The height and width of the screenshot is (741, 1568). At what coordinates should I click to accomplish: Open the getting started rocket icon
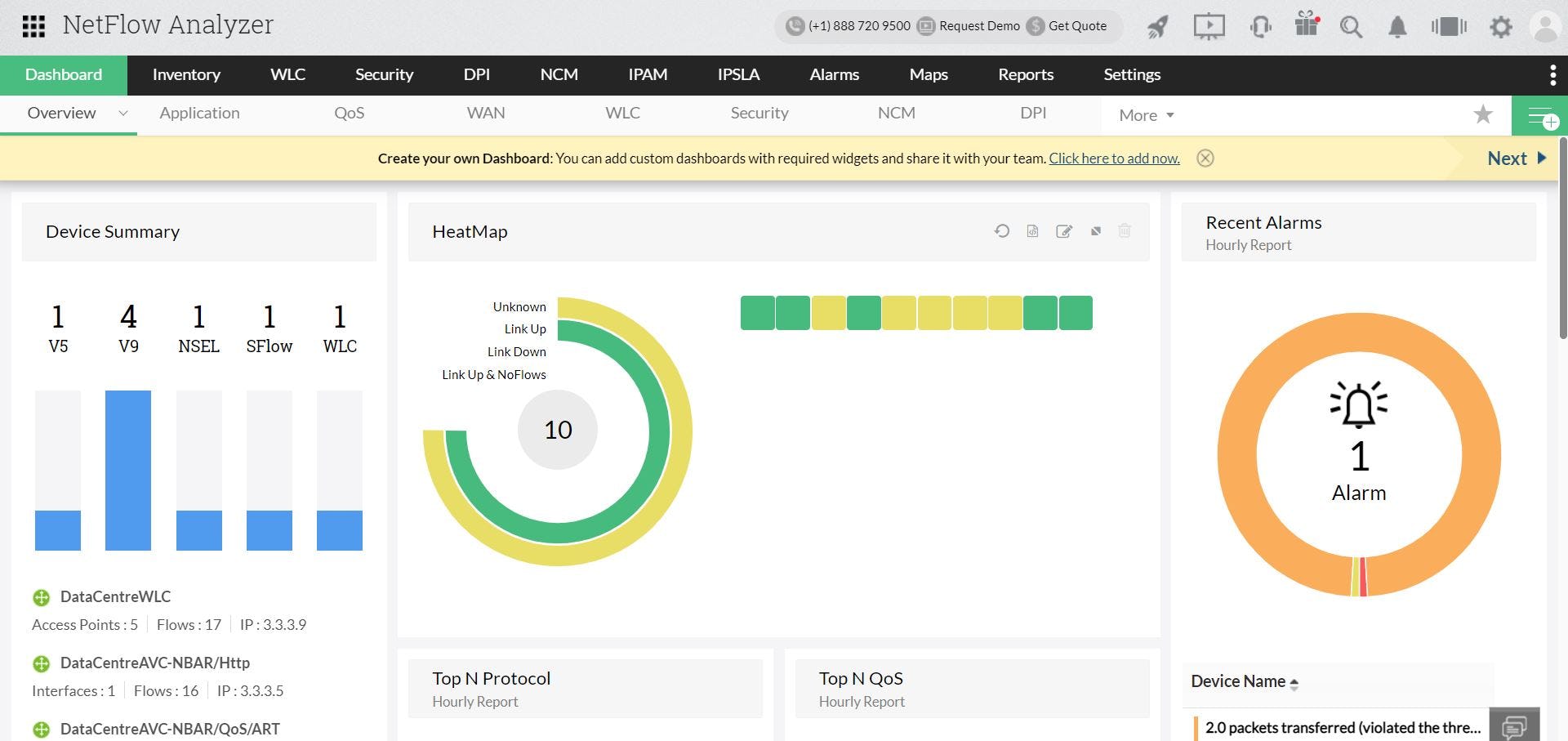pyautogui.click(x=1156, y=26)
